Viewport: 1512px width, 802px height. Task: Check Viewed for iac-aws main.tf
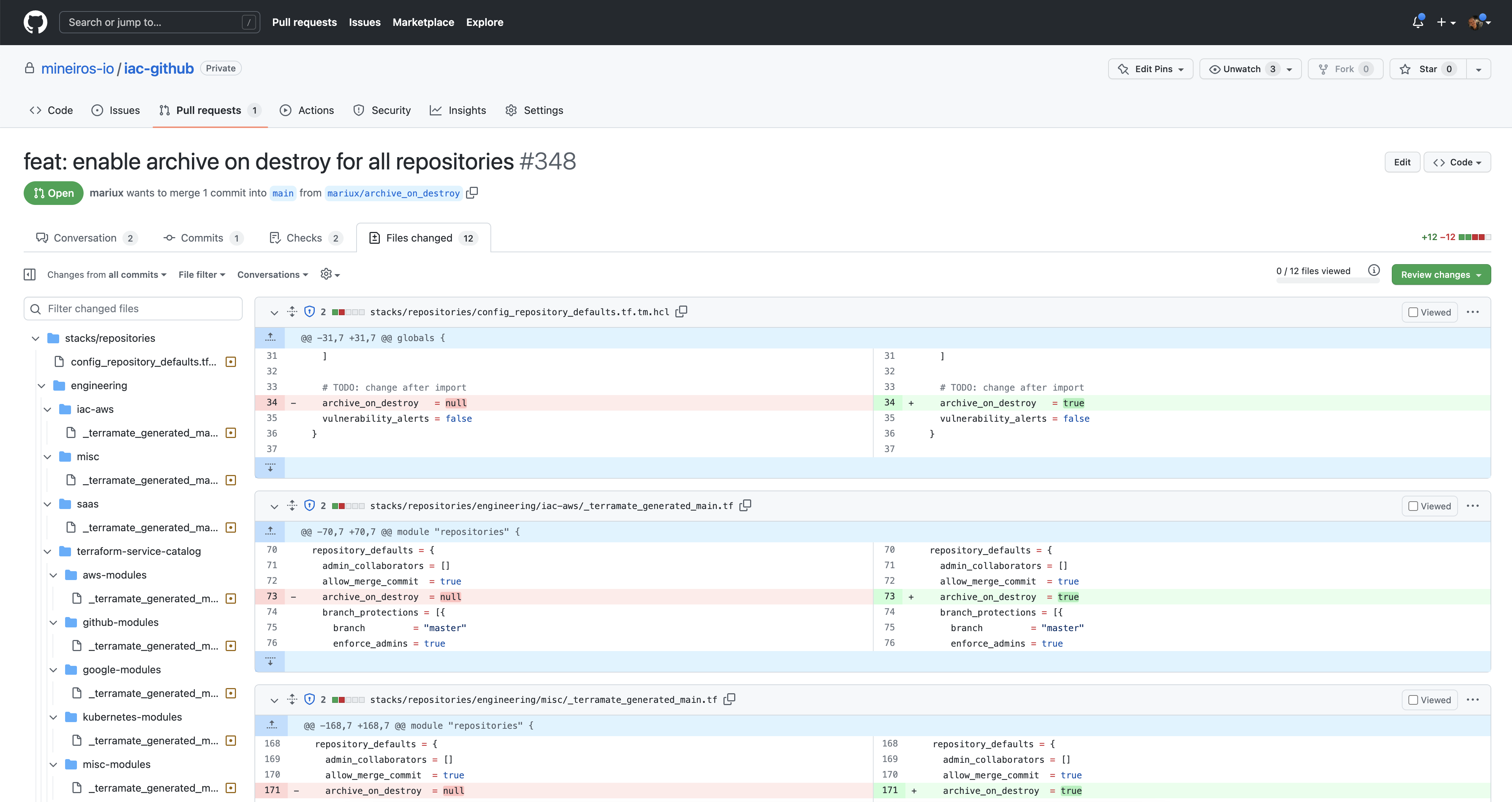point(1413,506)
